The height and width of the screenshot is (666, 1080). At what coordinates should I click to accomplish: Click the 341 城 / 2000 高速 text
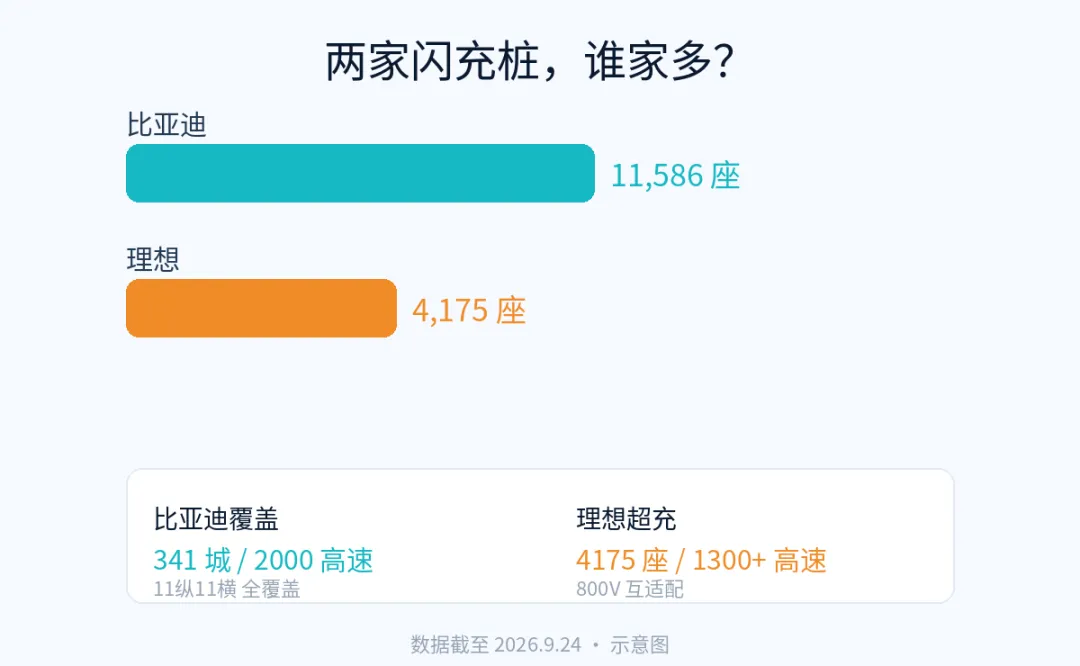[x=263, y=561]
